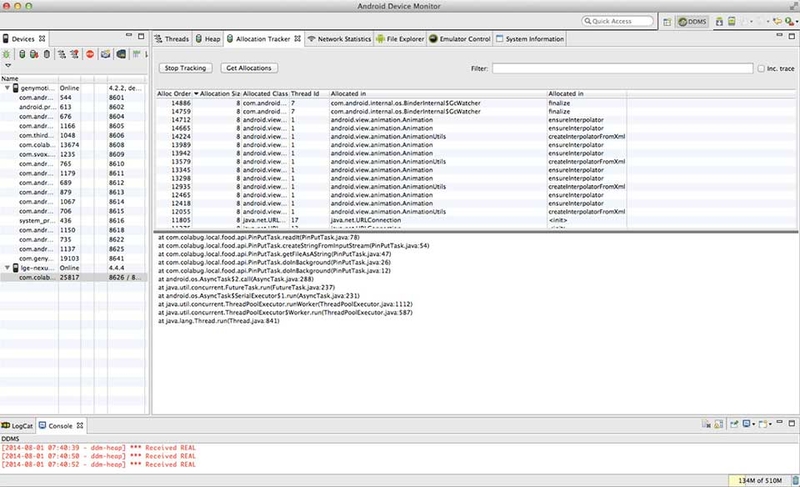The width and height of the screenshot is (800, 487).
Task: Sort by the Allocation Size column header
Action: 217,94
